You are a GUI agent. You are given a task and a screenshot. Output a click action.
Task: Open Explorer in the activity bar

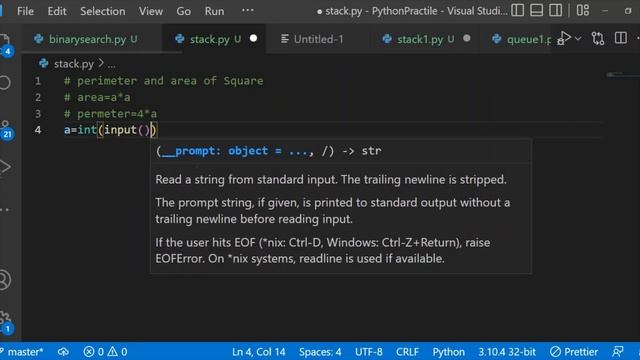click(x=5, y=44)
